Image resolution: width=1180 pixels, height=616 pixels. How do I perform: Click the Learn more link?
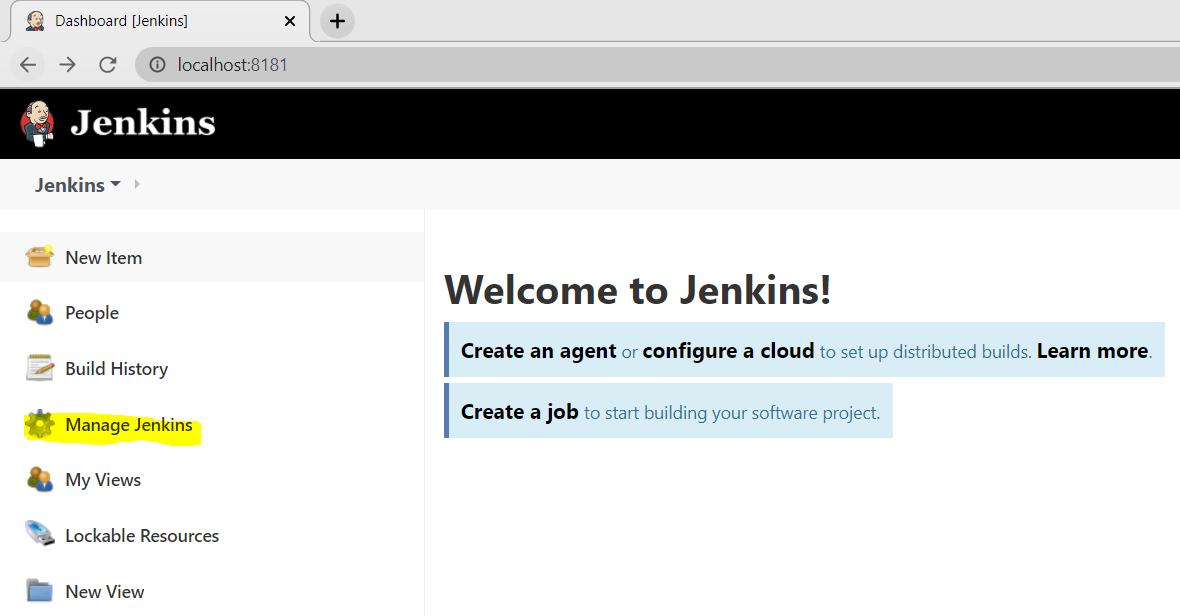point(1093,351)
